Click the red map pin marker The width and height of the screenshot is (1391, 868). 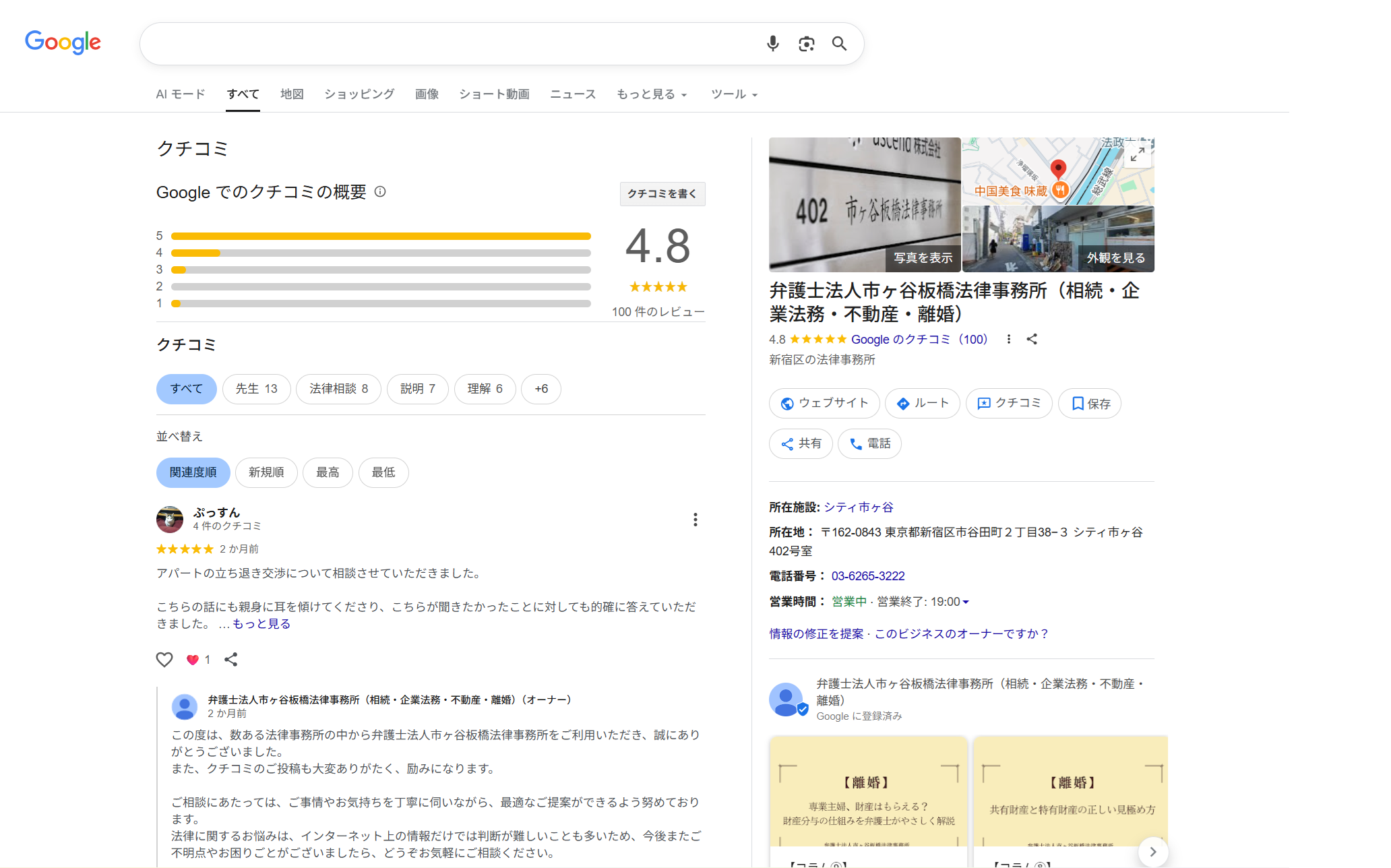pos(1058,168)
